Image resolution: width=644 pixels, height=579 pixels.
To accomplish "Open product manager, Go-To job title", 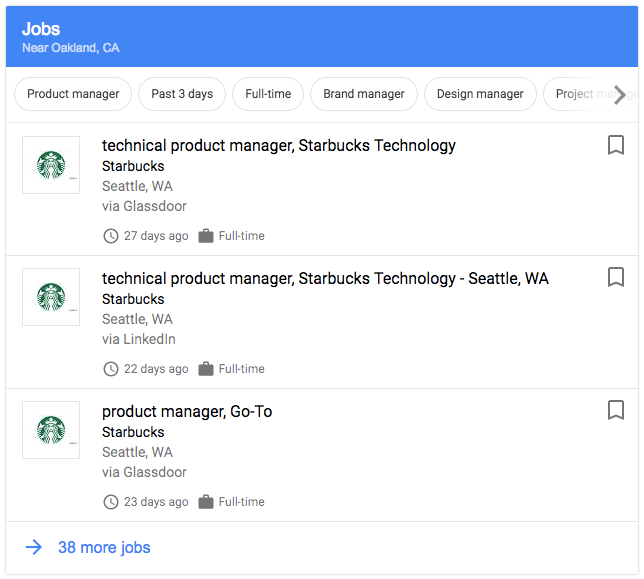I will (187, 411).
